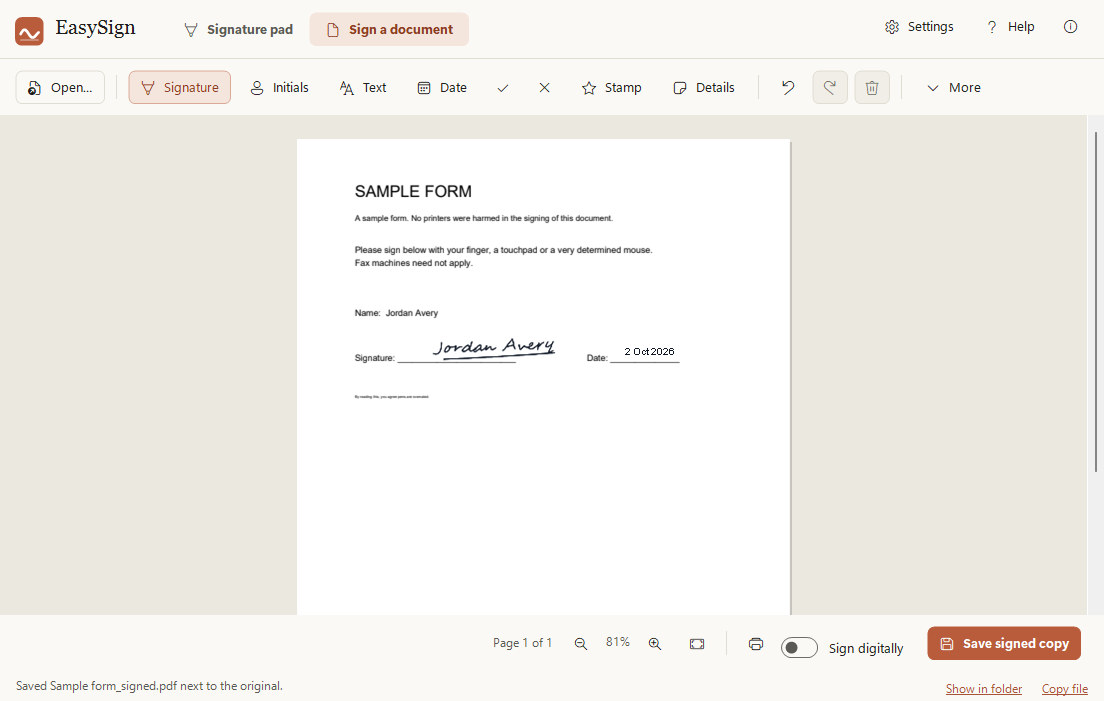1104x701 pixels.
Task: Click the Show in folder link
Action: pos(984,689)
